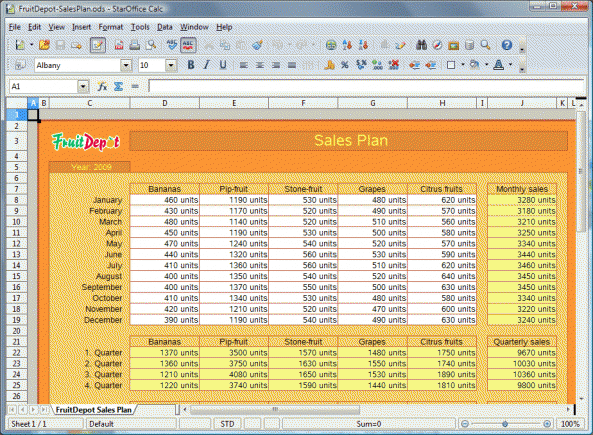Click the zoom slider in status bar
593x435 pixels.
(x=506, y=424)
